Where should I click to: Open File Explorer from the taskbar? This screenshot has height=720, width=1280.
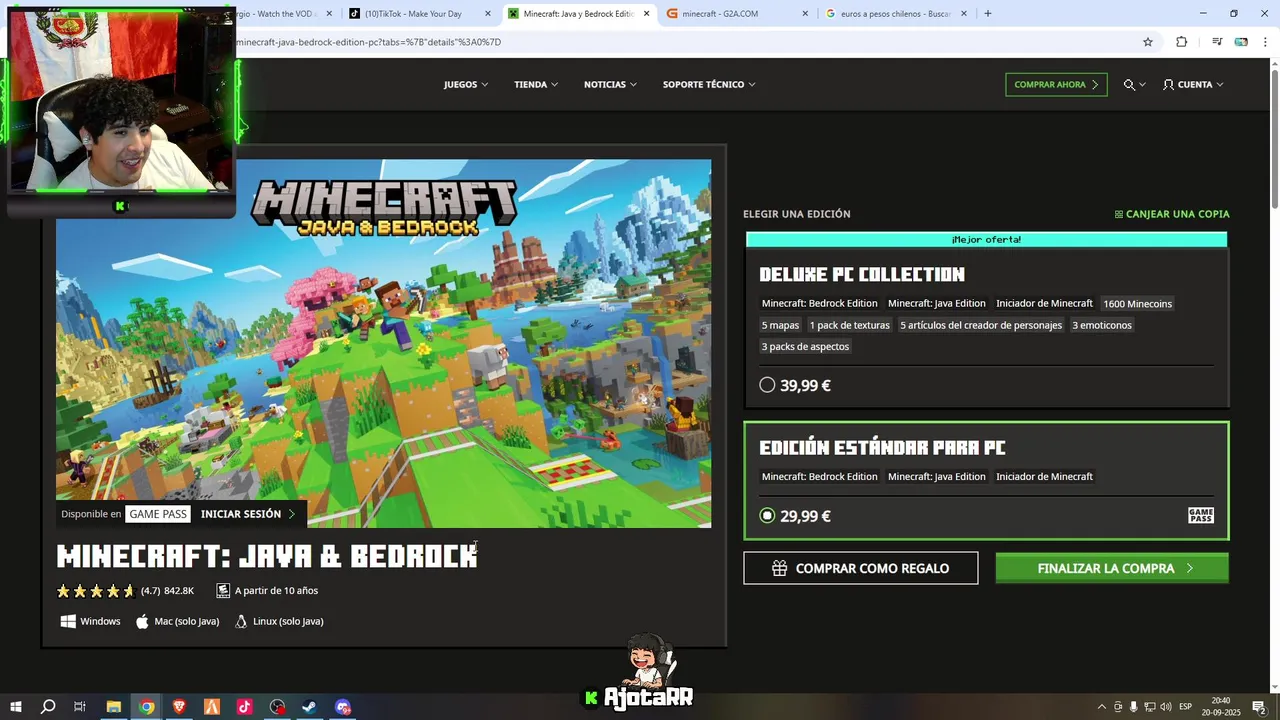pos(113,707)
